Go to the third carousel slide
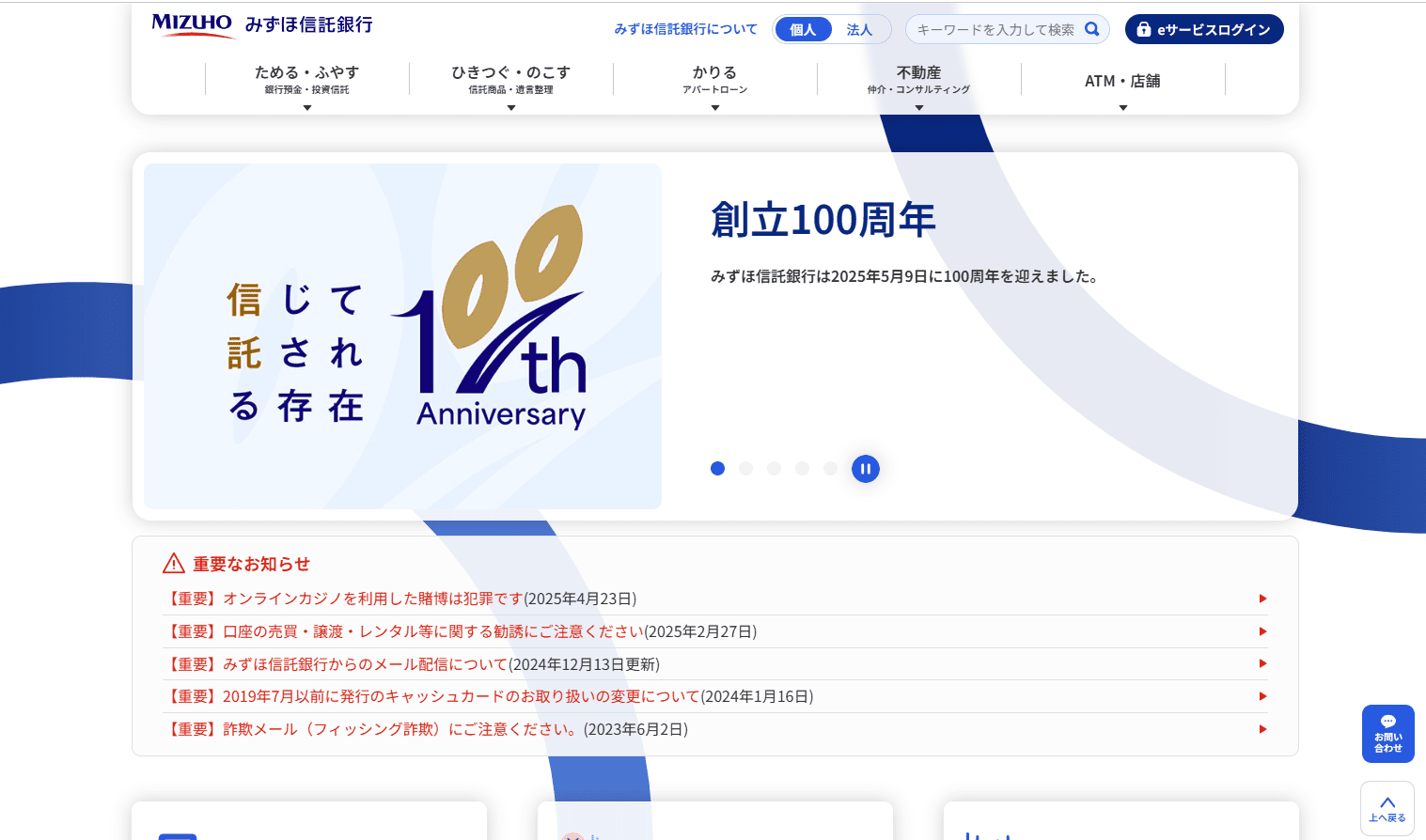This screenshot has width=1426, height=840. pos(774,468)
